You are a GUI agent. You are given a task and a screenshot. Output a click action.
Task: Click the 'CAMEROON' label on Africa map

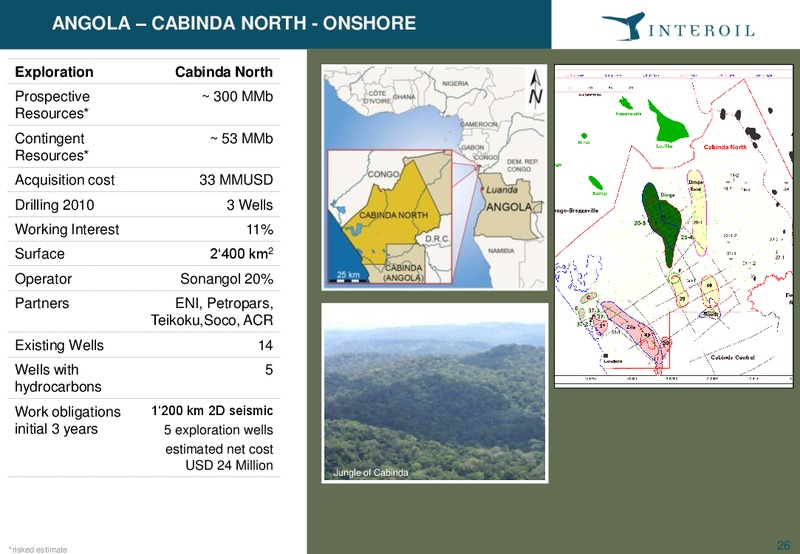(x=479, y=124)
